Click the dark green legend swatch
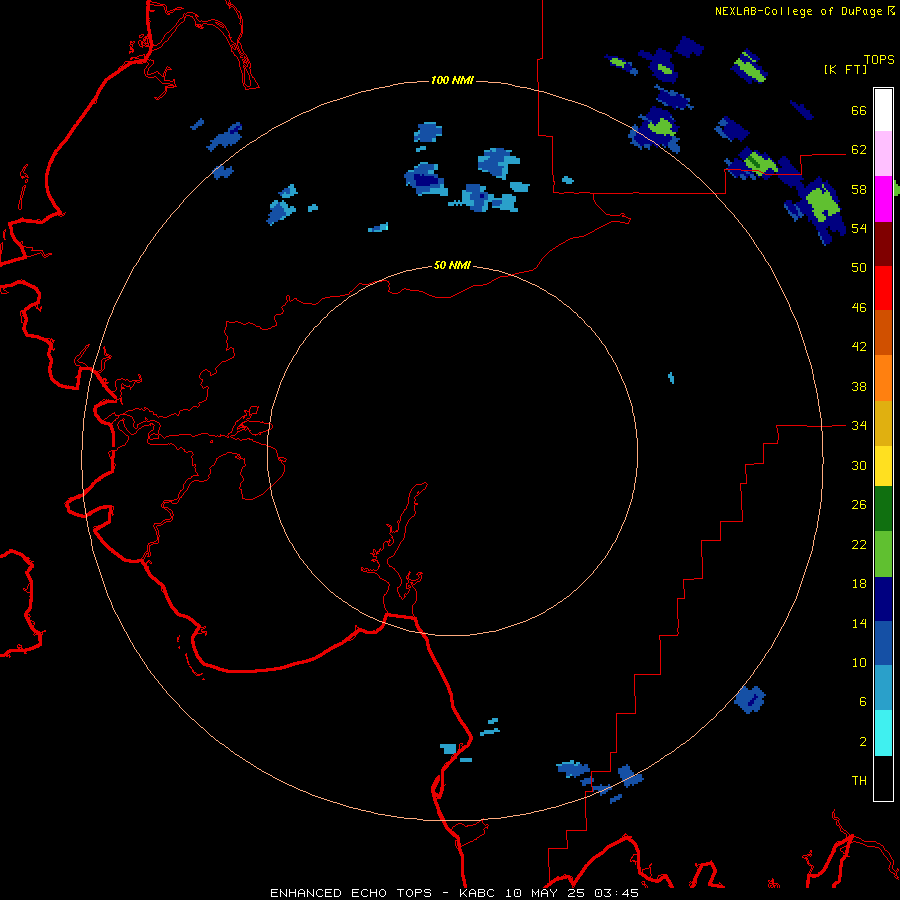Screen dimensions: 900x900 [x=883, y=509]
